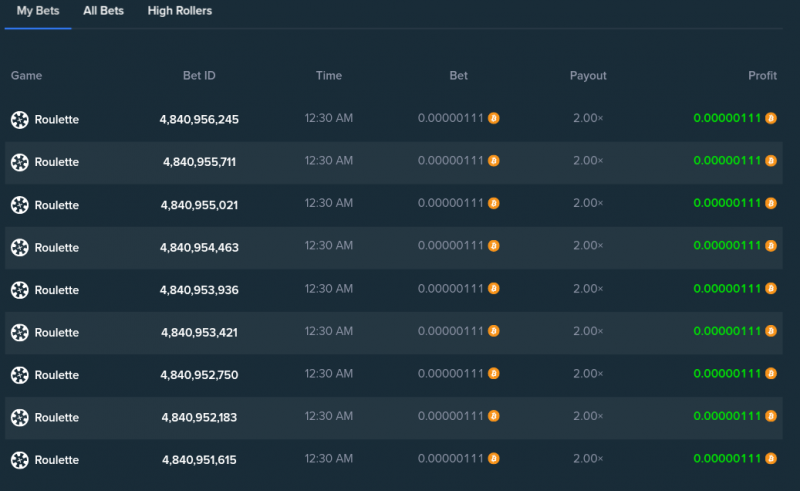Viewport: 800px width, 491px height.
Task: Click 2.00× payout in row 4,840,952,183
Action: pyautogui.click(x=588, y=416)
